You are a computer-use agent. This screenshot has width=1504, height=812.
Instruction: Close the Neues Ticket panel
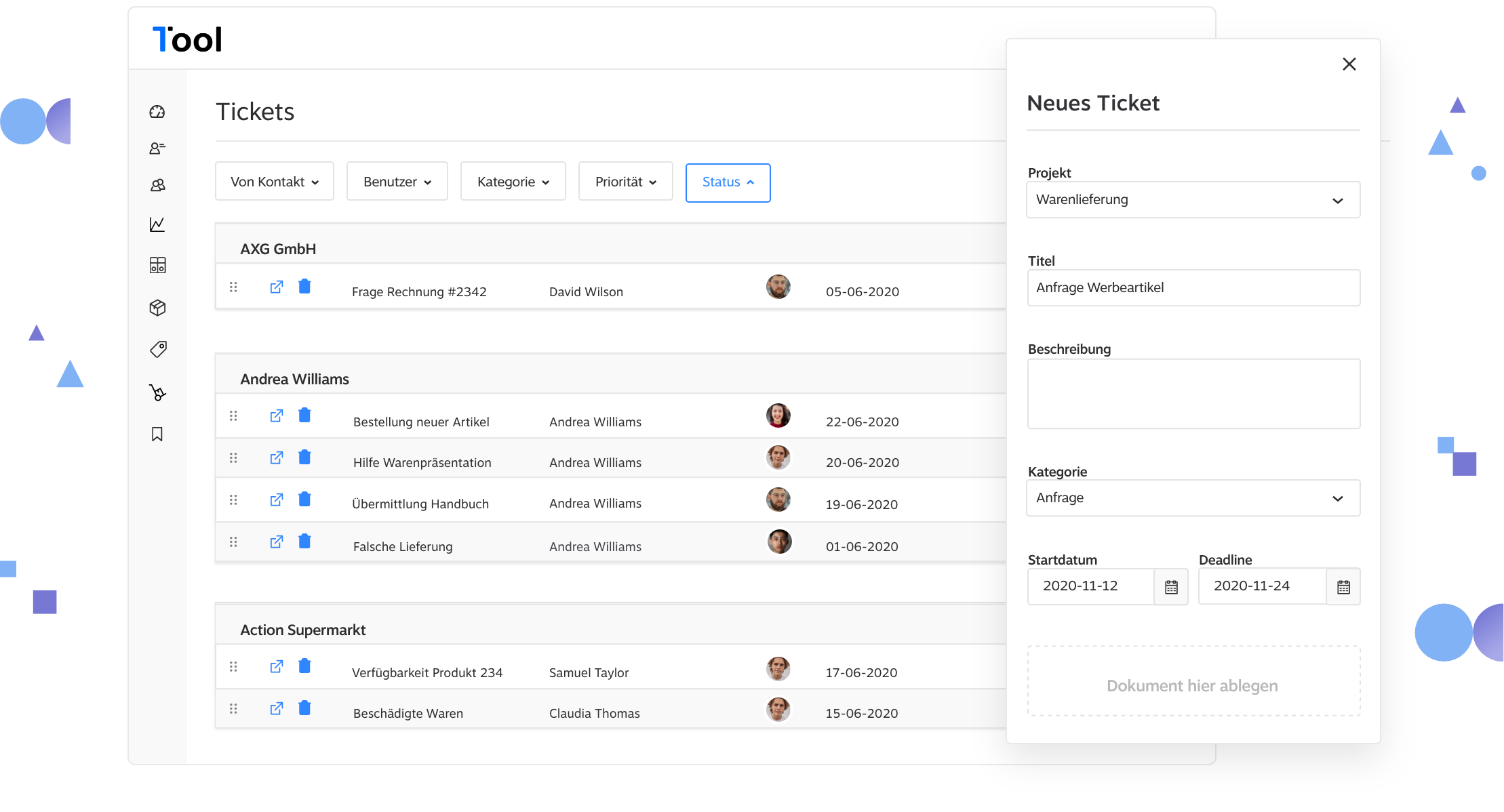[1349, 64]
